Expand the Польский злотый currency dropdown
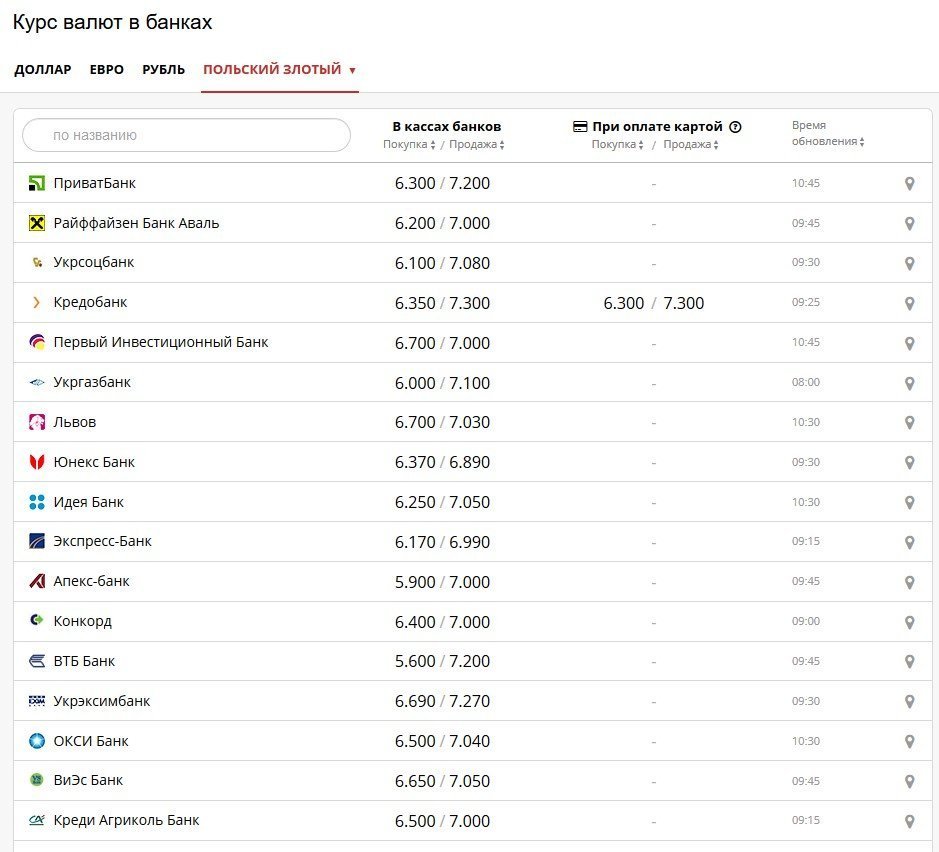This screenshot has width=939, height=852. [279, 70]
